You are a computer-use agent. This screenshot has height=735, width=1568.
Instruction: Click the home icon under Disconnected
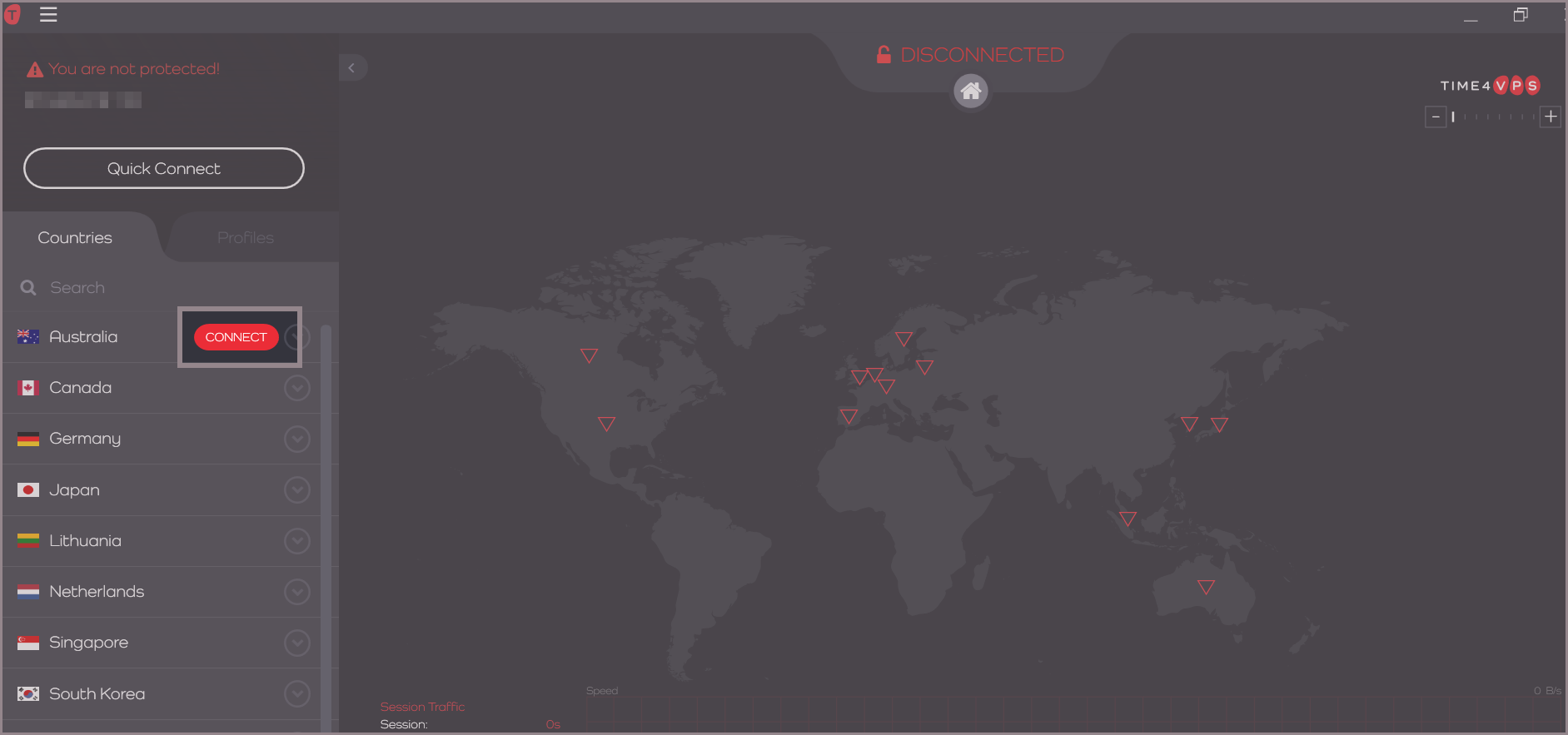(970, 92)
